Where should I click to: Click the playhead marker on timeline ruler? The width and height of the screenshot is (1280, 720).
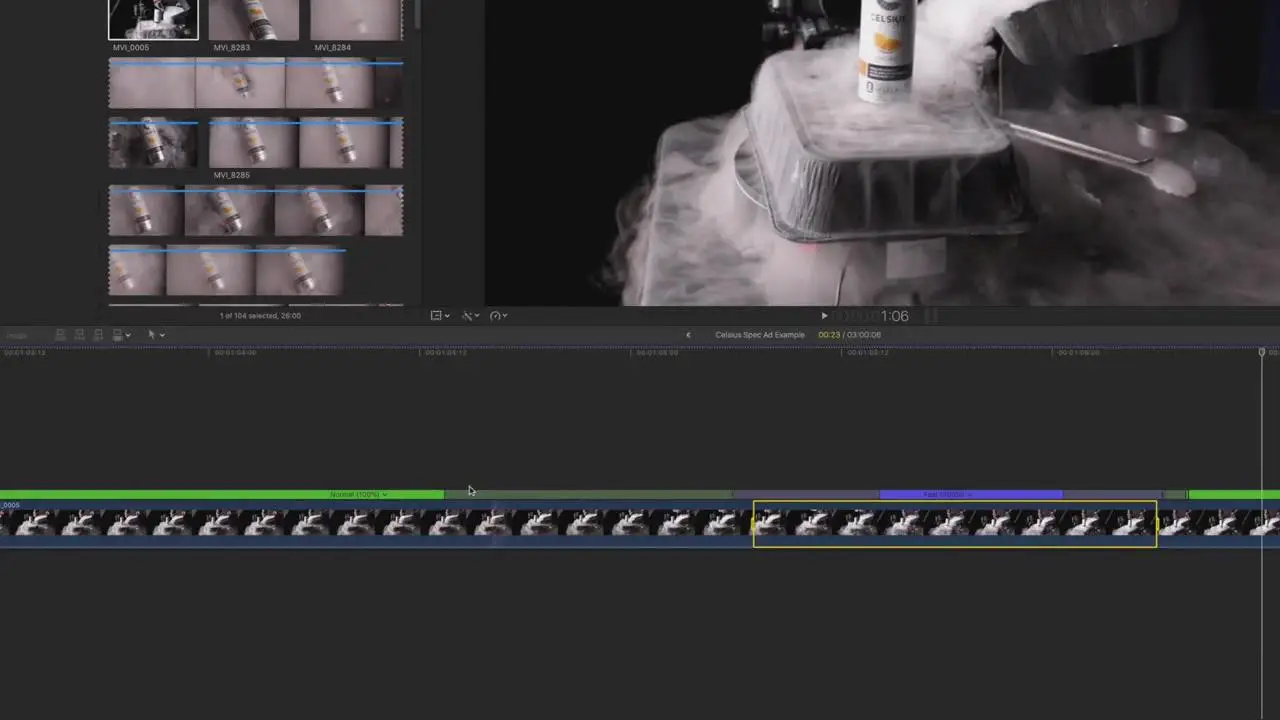coord(1262,352)
